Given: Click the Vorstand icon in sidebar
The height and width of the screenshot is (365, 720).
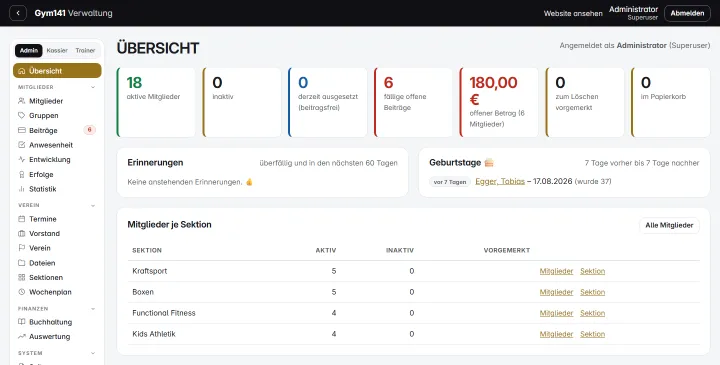Looking at the screenshot, I should (22, 234).
